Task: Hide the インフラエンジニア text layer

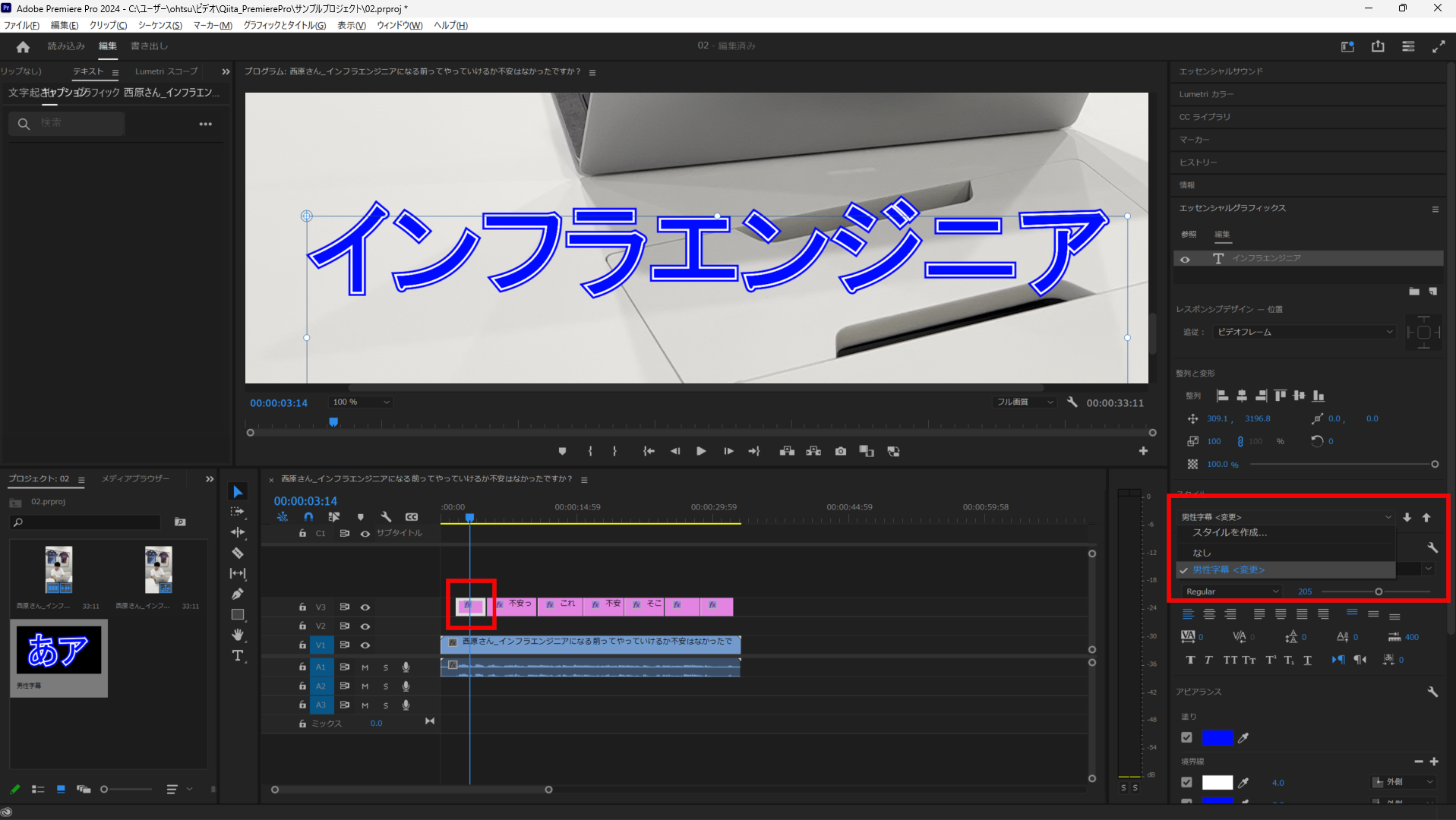Action: click(x=1185, y=259)
